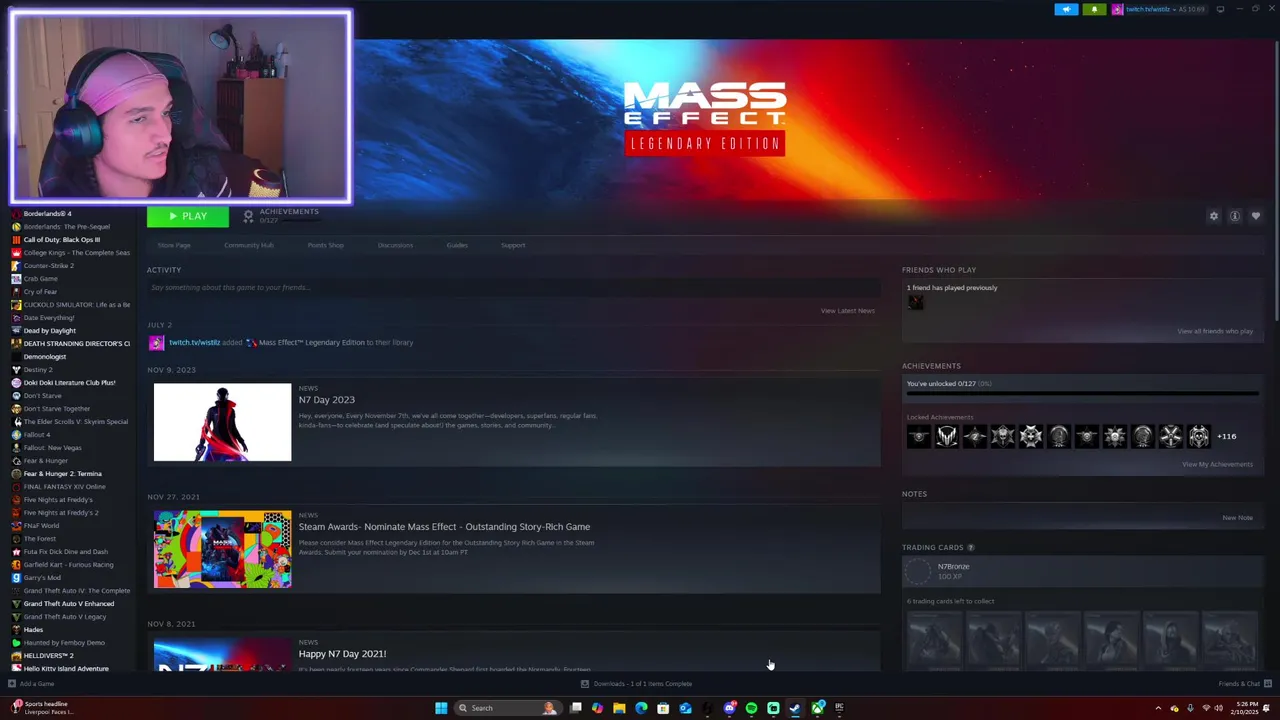1280x720 pixels.
Task: Open +116 more locked achievements
Action: tap(1227, 436)
